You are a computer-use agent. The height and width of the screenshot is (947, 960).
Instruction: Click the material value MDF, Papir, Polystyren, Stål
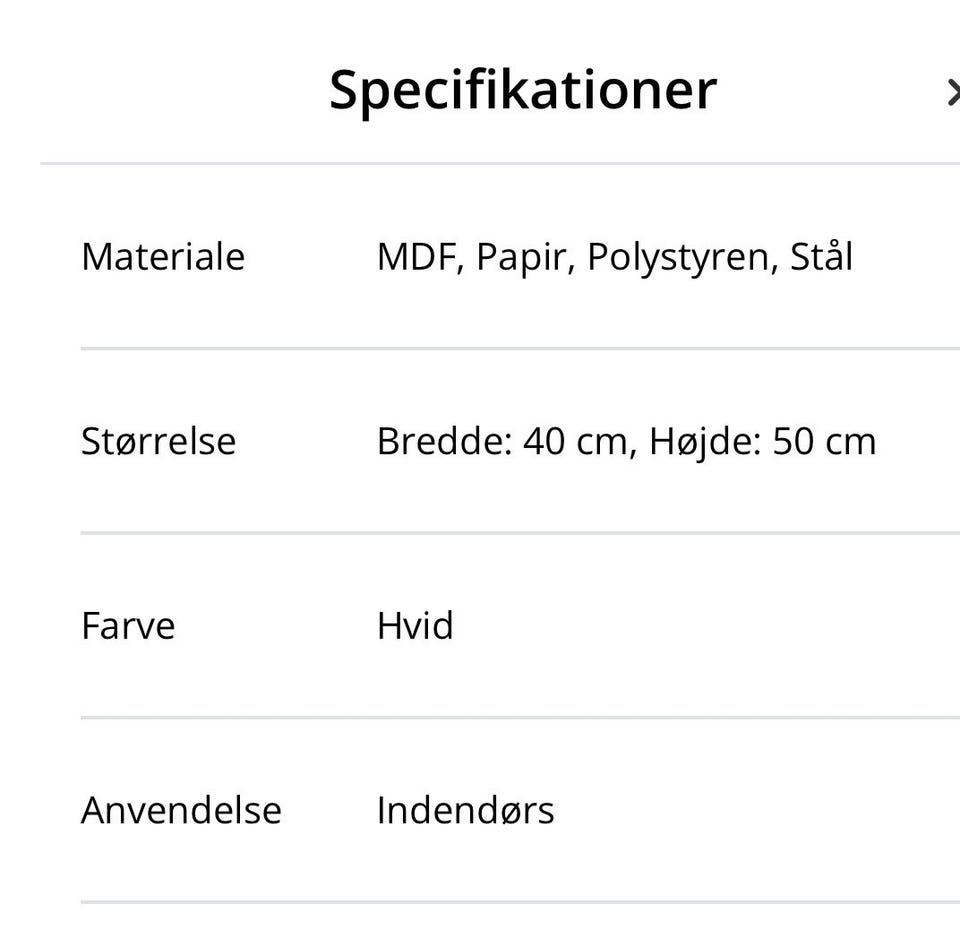613,257
